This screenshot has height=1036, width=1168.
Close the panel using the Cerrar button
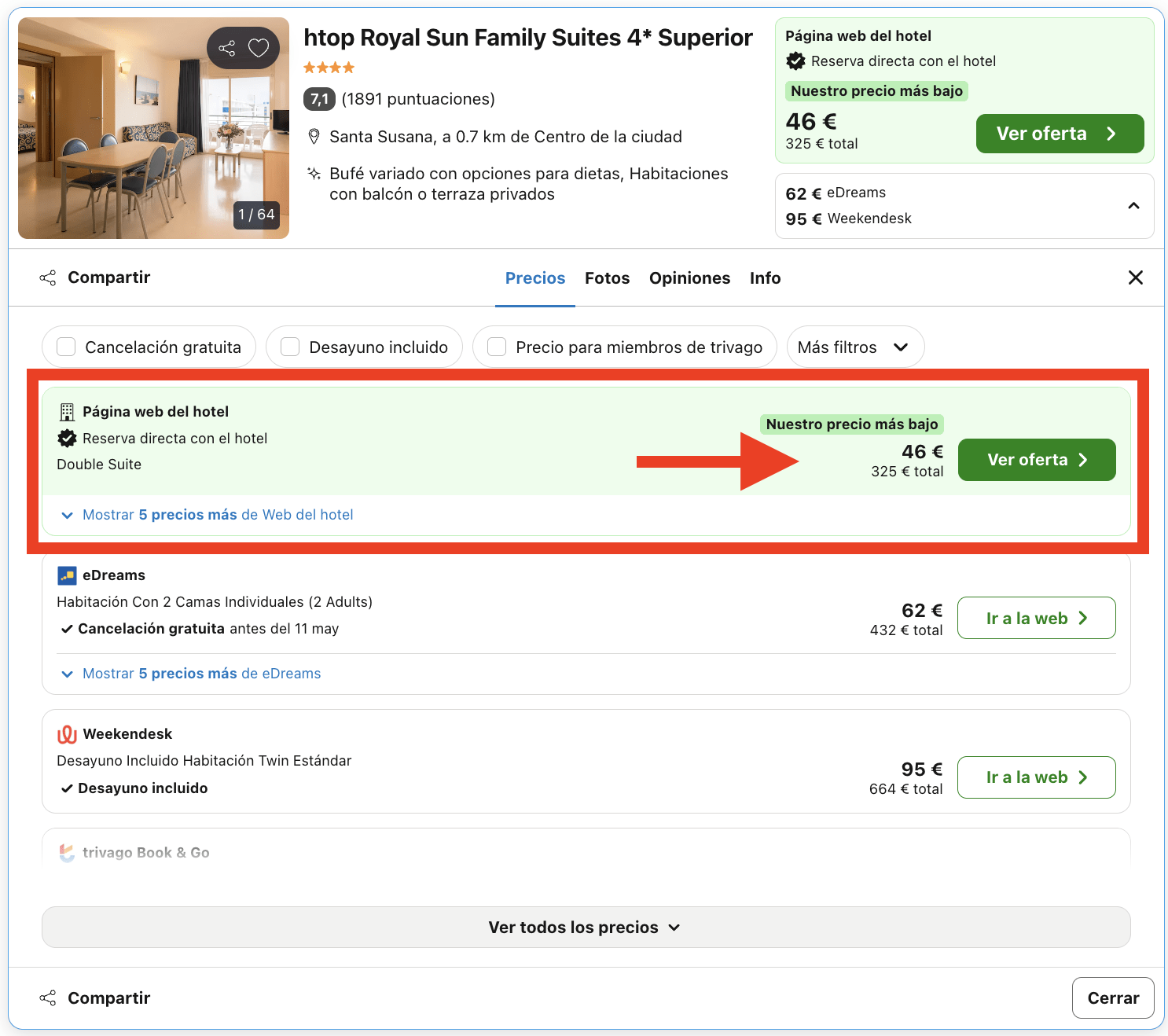pyautogui.click(x=1113, y=997)
